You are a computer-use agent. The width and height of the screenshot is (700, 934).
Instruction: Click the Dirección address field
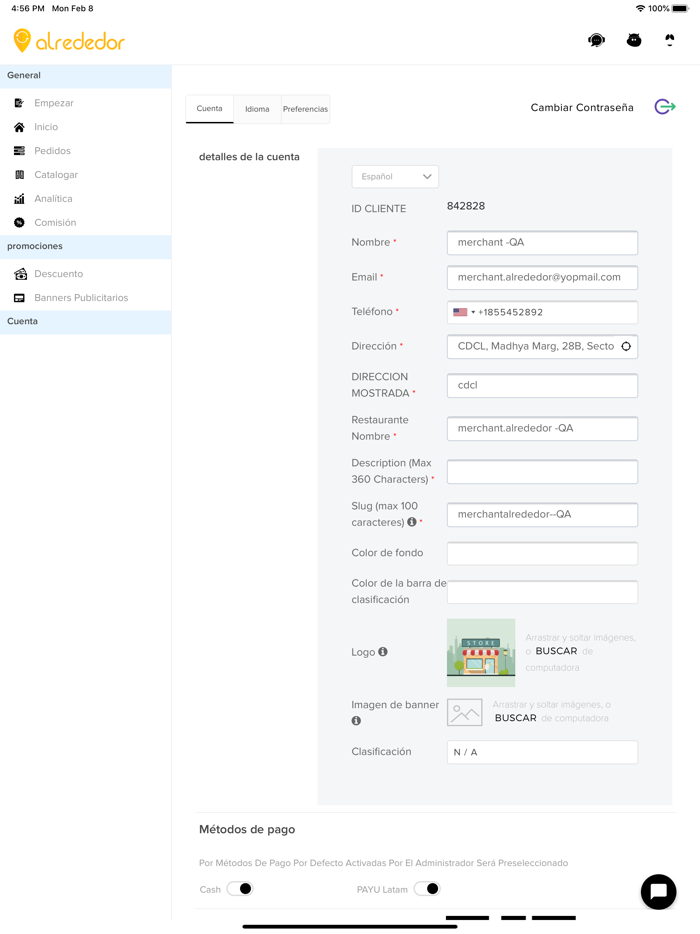[542, 347]
